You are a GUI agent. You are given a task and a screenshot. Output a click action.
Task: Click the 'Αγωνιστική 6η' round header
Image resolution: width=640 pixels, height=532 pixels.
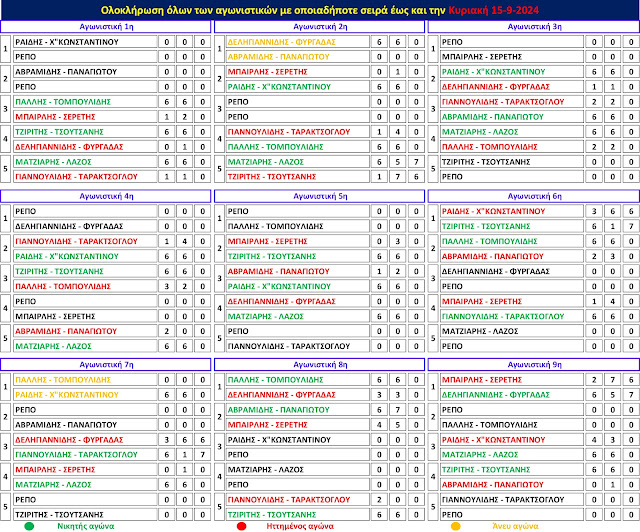[534, 196]
